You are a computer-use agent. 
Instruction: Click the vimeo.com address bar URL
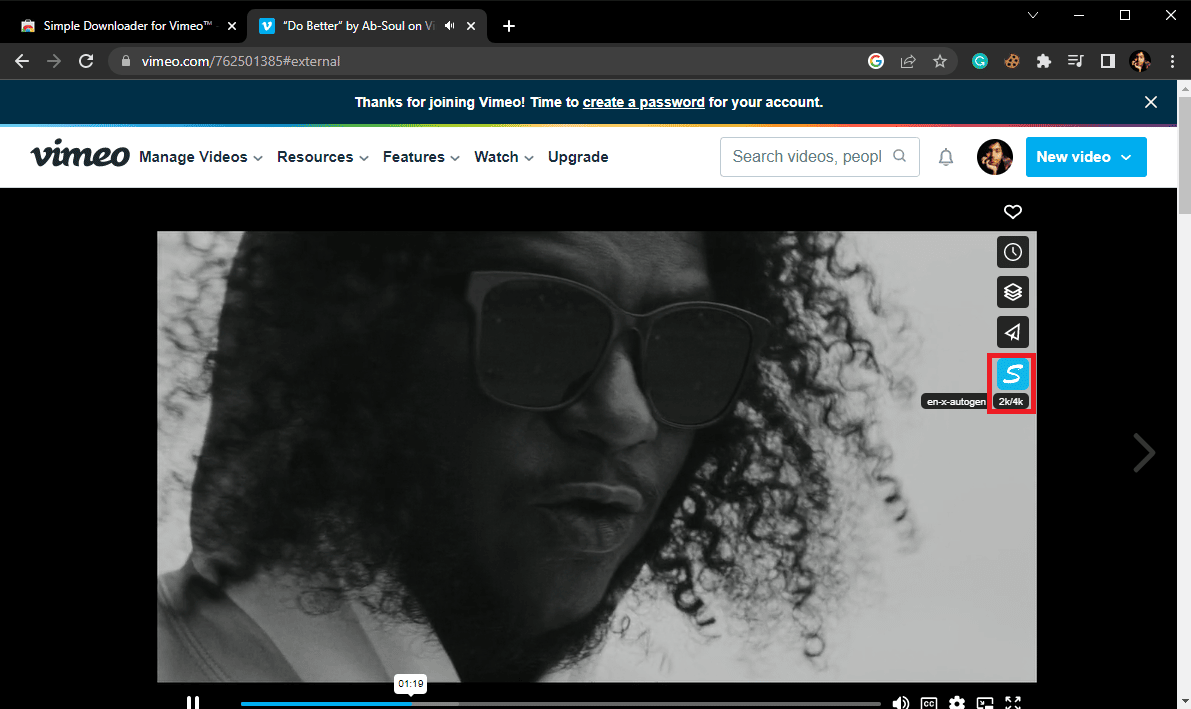pyautogui.click(x=241, y=62)
